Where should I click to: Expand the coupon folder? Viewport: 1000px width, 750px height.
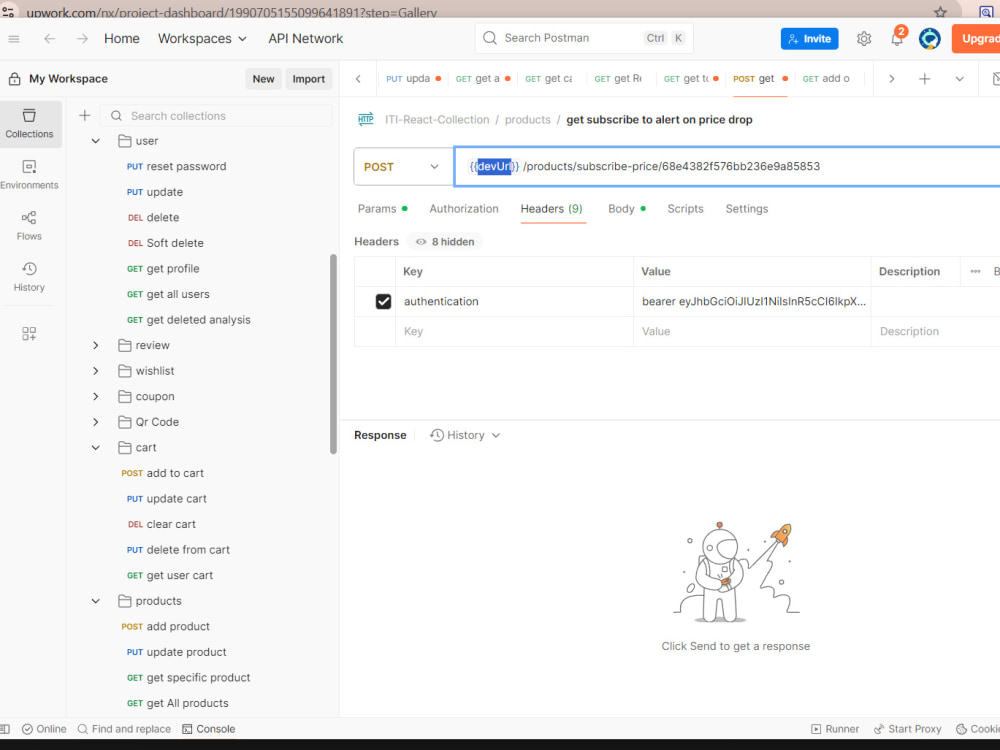(96, 396)
